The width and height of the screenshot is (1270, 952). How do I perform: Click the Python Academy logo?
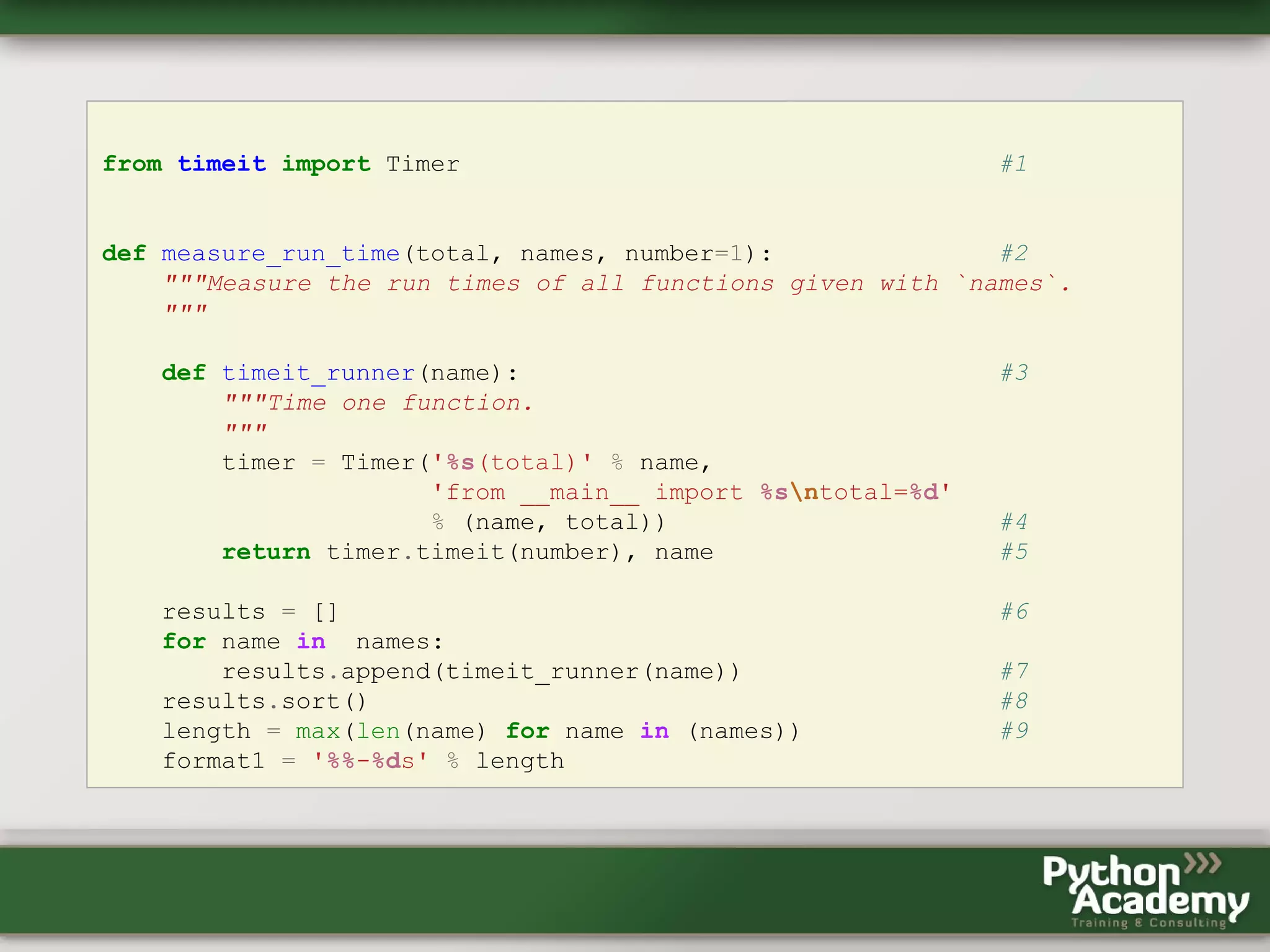[x=1145, y=891]
